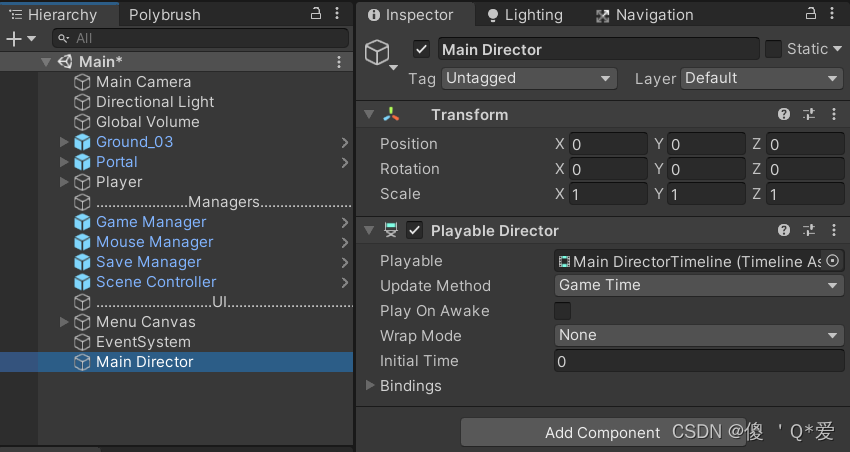Enable the Static checkbox
The width and height of the screenshot is (850, 452).
pos(773,49)
